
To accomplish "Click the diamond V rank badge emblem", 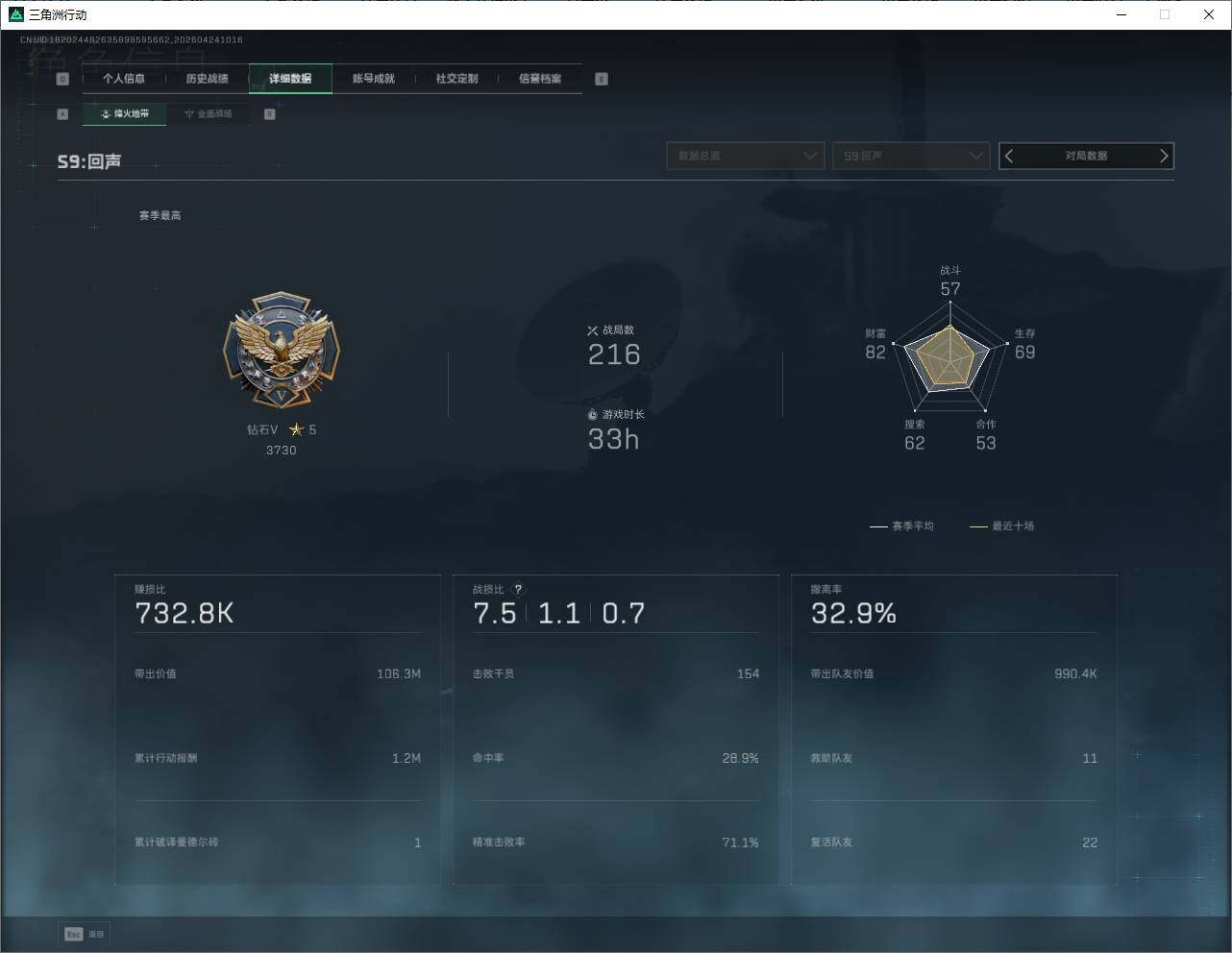I will [x=282, y=351].
